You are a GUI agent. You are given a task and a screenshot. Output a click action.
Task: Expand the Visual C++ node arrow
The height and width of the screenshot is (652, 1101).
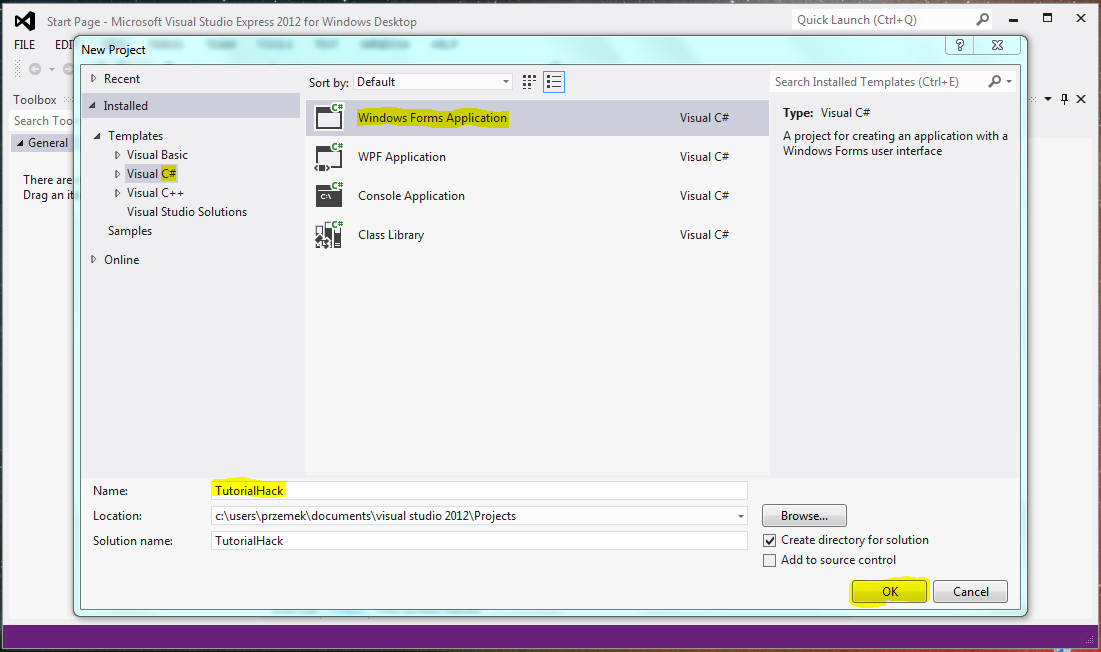tap(117, 193)
